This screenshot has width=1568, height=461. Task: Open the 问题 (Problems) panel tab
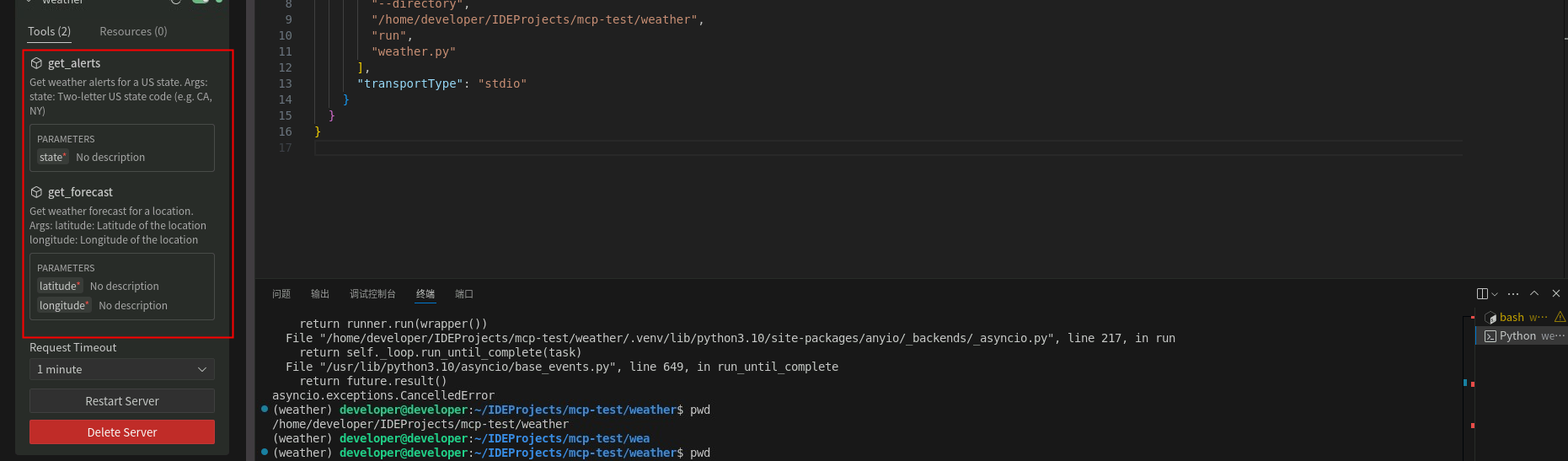coord(281,294)
